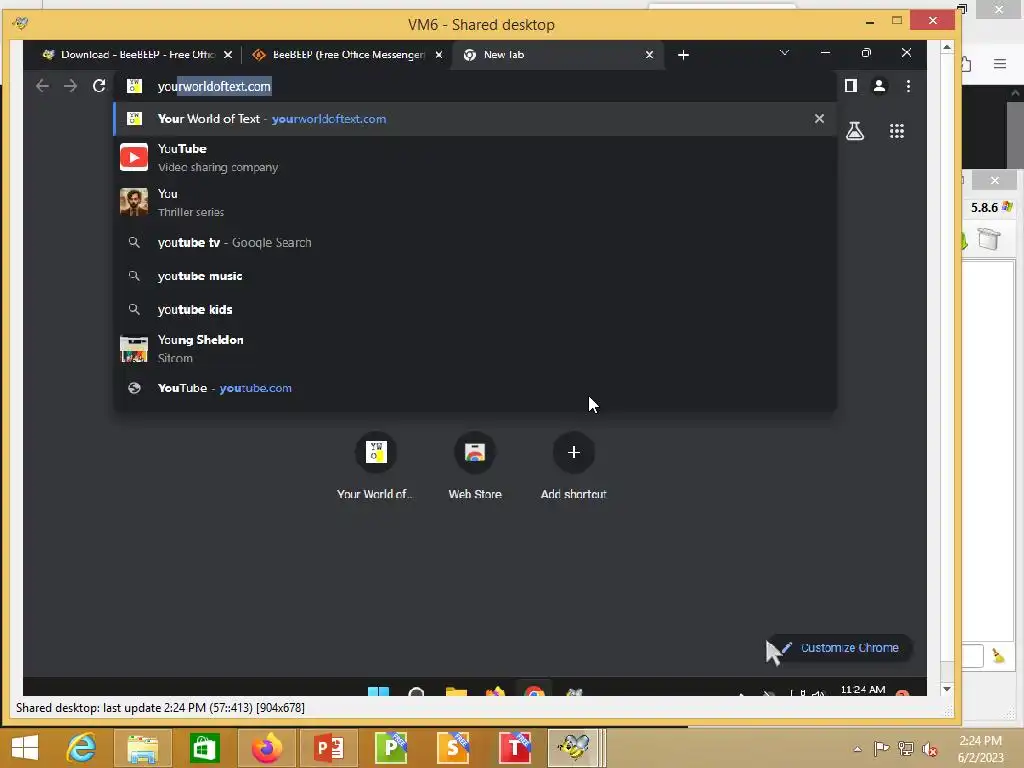Select the youtube kids suggestion
1024x768 pixels.
[x=475, y=310]
